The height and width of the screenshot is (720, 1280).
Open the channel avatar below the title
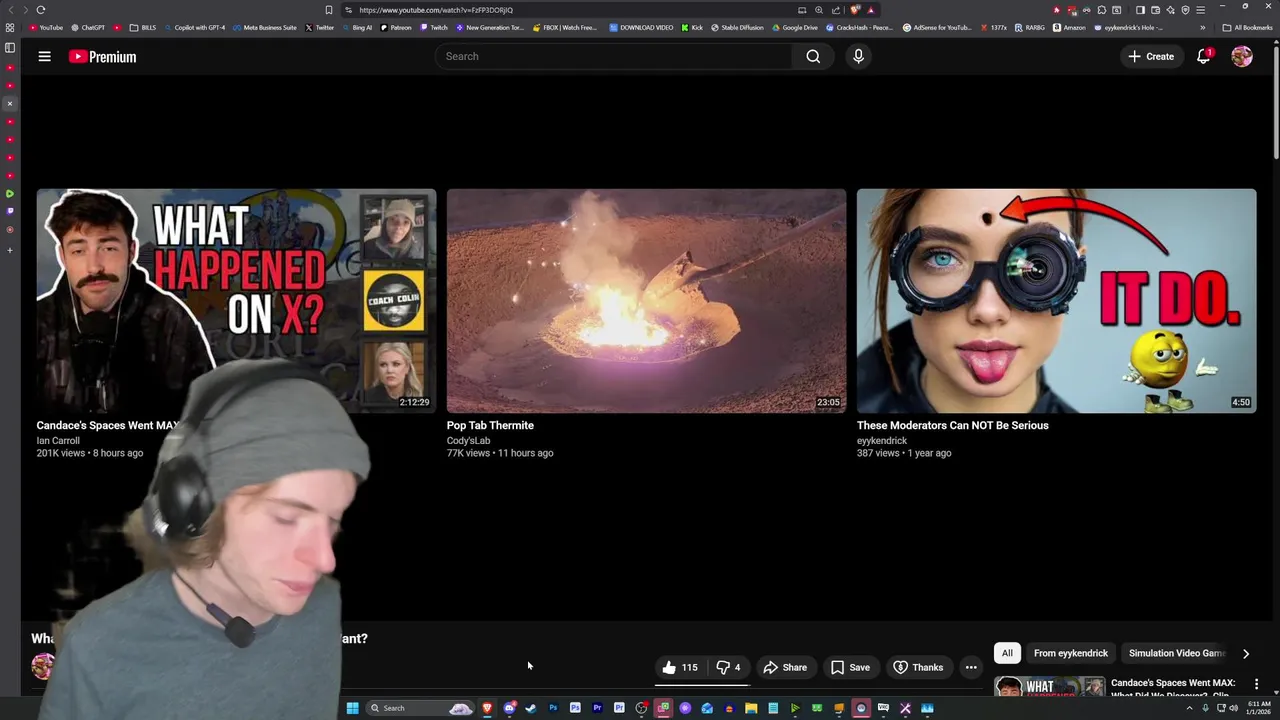43,666
